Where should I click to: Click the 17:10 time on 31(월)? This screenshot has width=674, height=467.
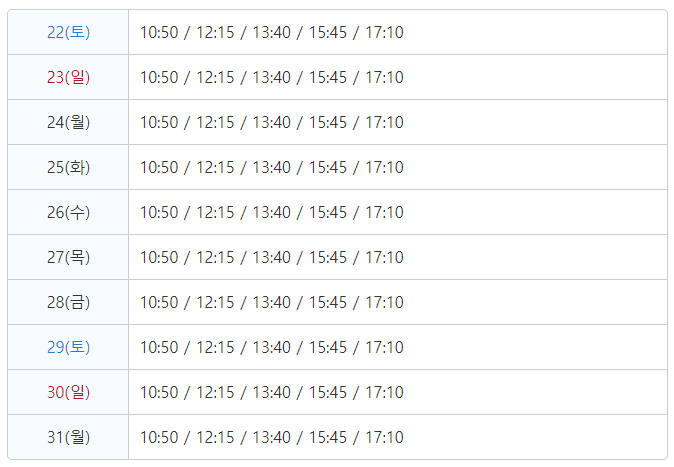pyautogui.click(x=384, y=437)
